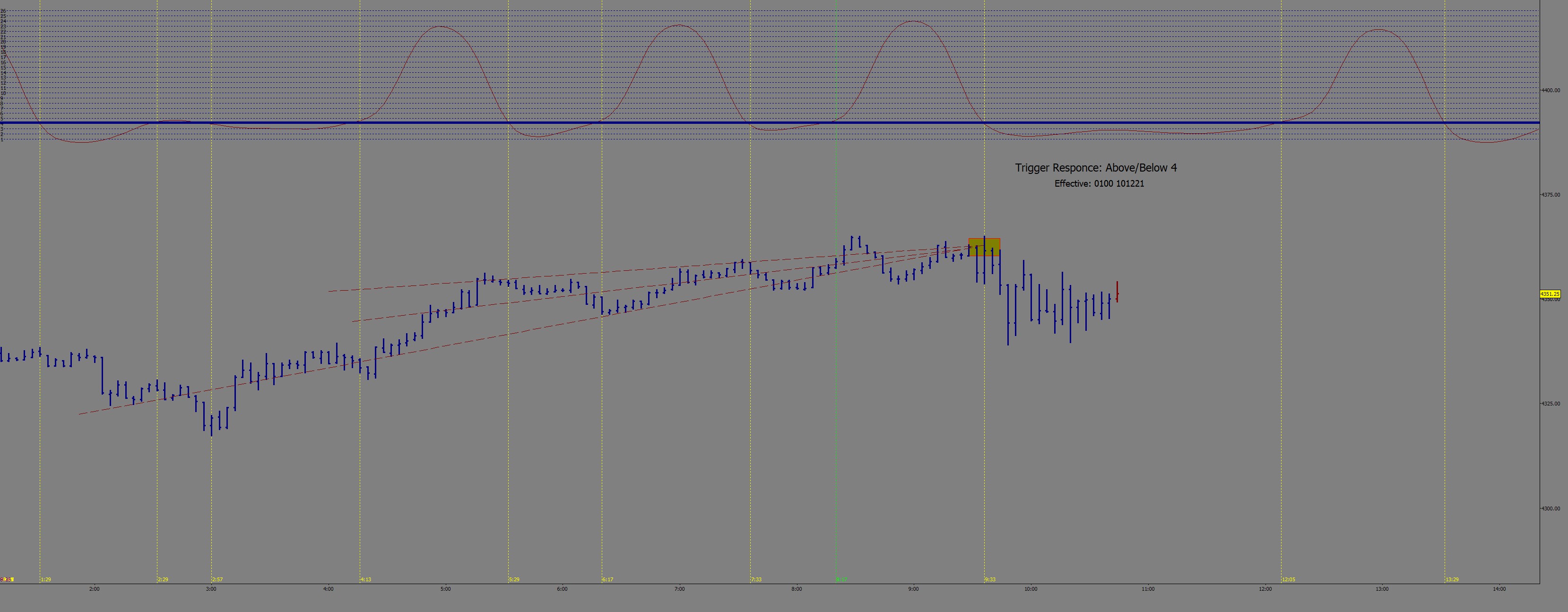
Task: Click the 13:00 time axis label
Action: point(1382,589)
